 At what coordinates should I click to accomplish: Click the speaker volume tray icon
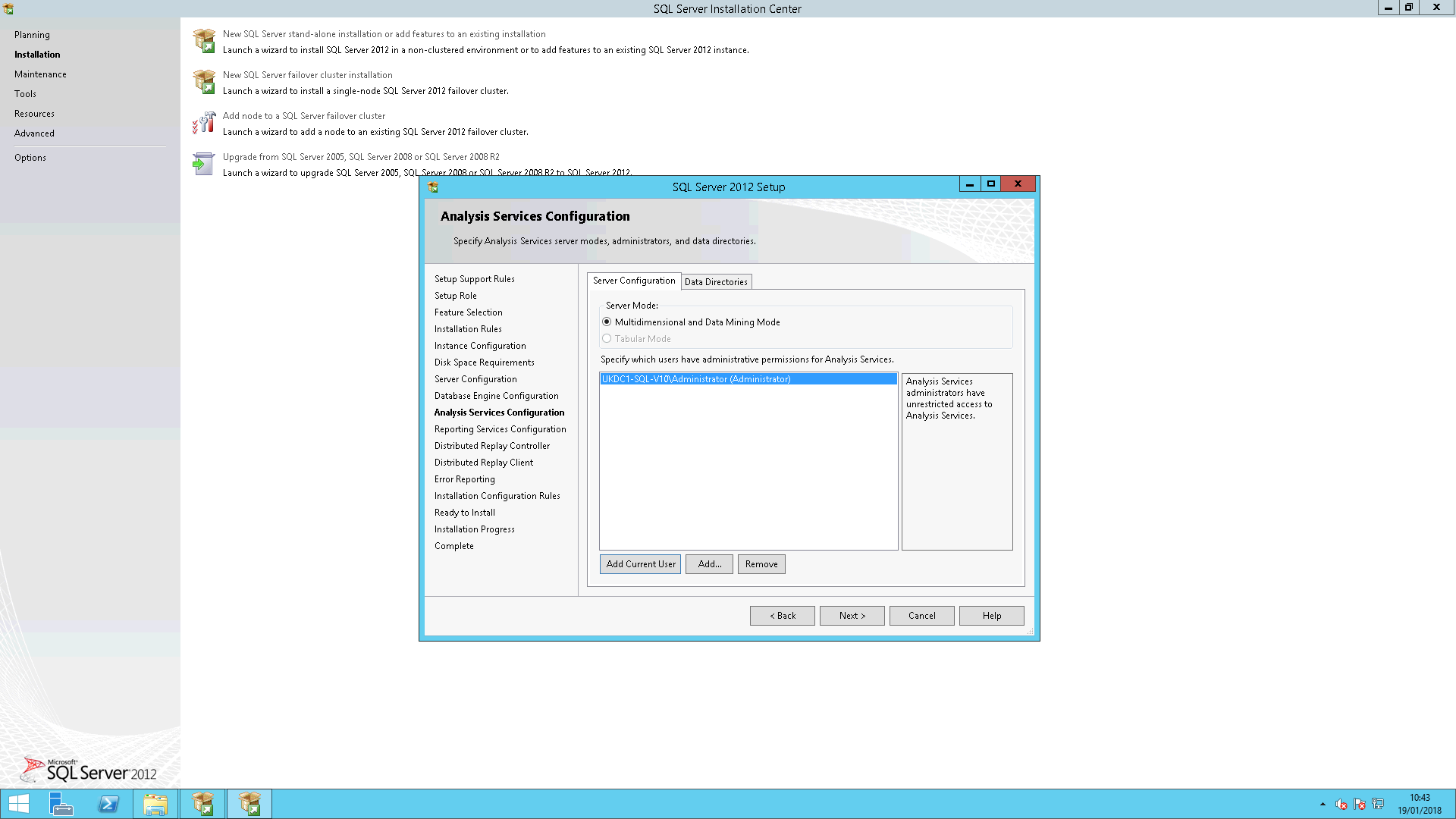pyautogui.click(x=1341, y=804)
